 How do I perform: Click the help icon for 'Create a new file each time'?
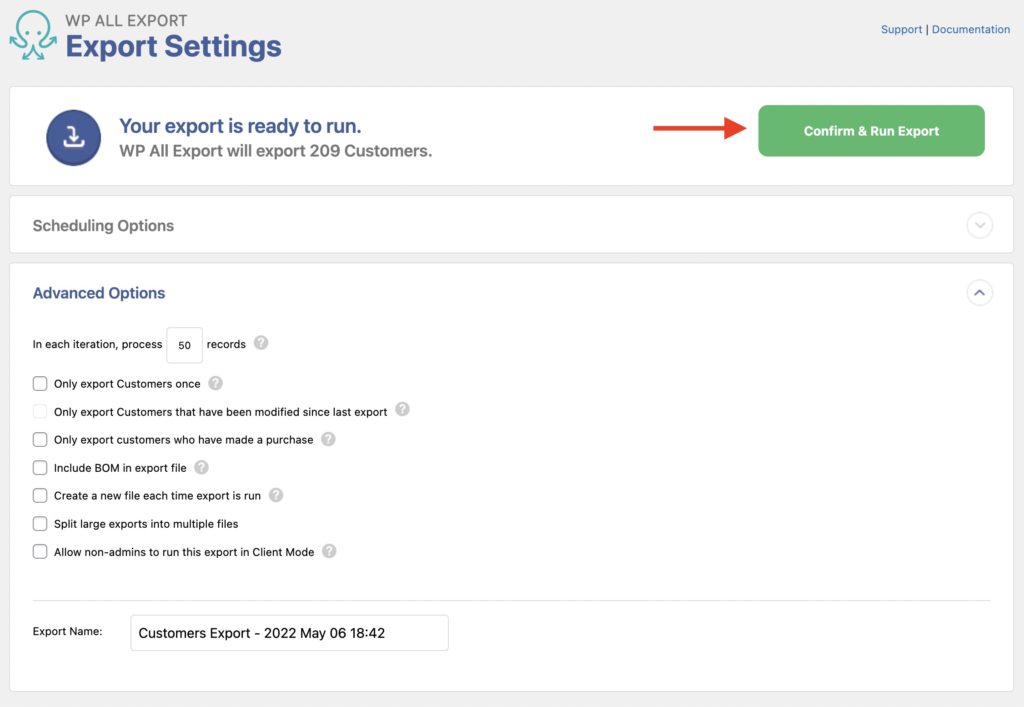pos(276,494)
